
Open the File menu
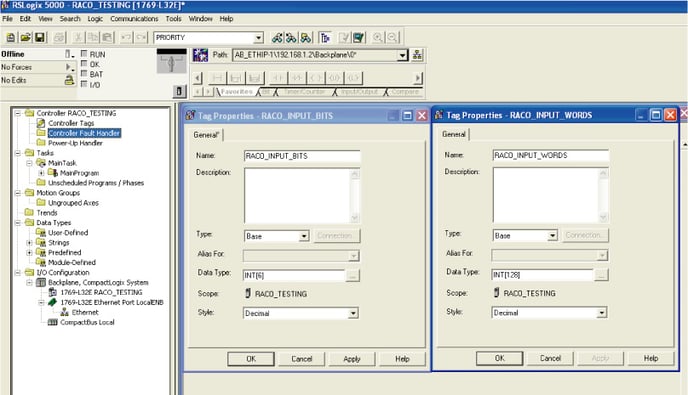[7, 19]
